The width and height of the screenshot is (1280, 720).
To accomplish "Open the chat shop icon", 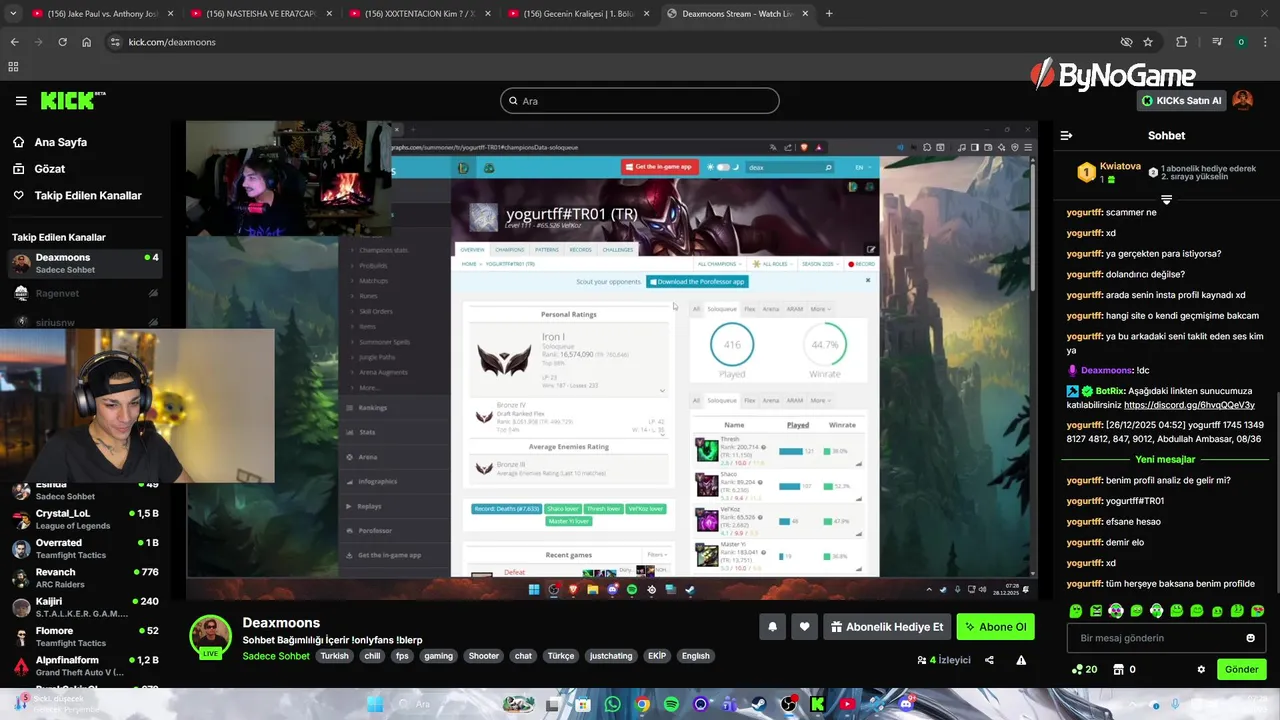I will tap(1119, 669).
